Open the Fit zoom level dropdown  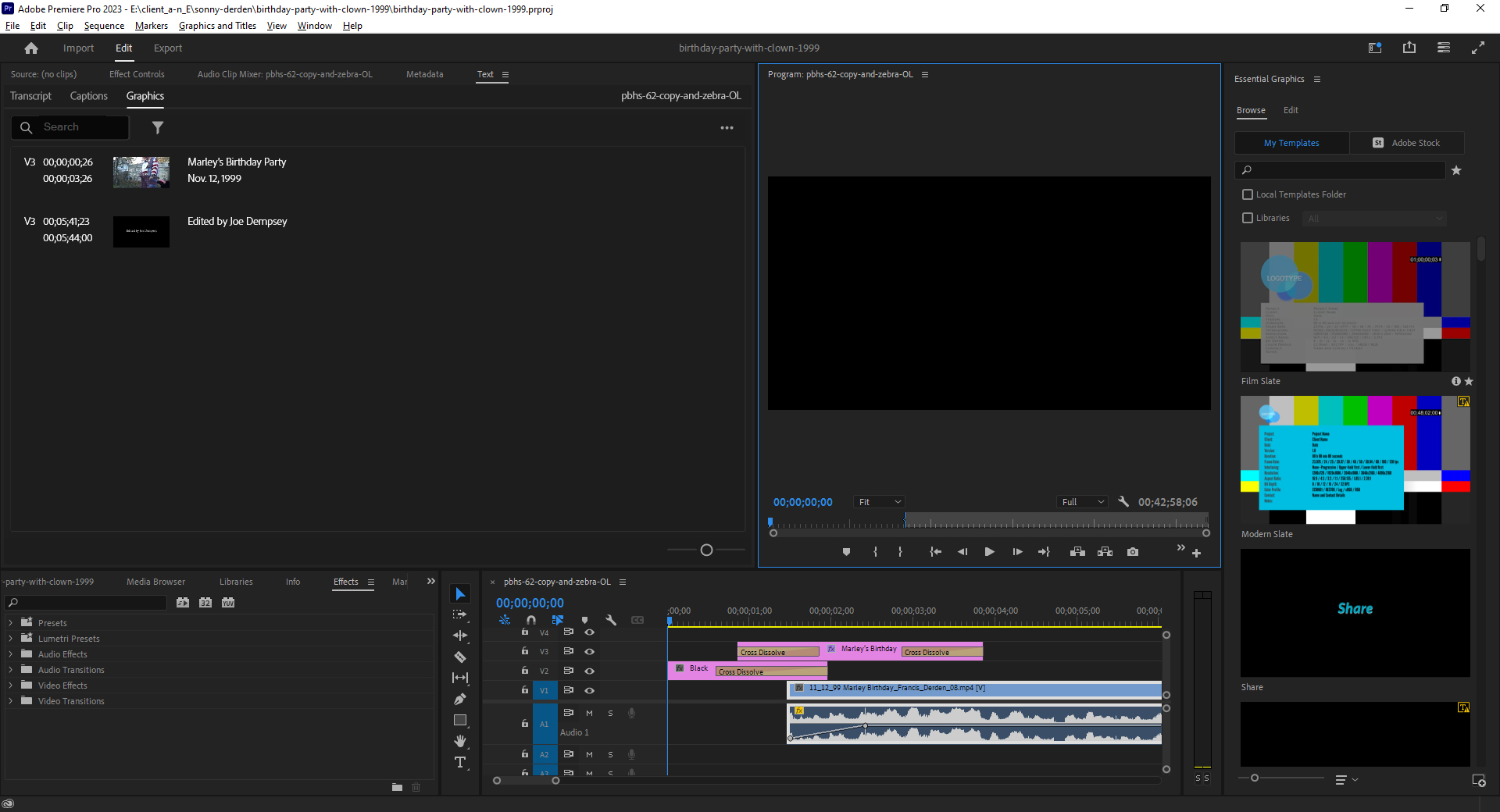878,501
